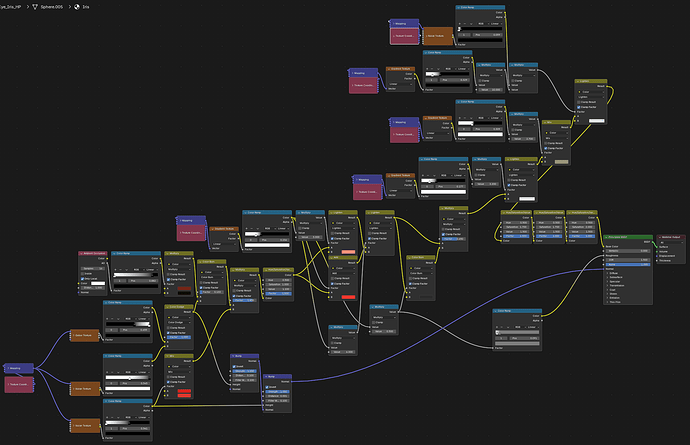Image resolution: width=690 pixels, height=445 pixels.
Task: Toggle Clamp Factor on the beige-swatch Mix node
Action: tap(546, 148)
